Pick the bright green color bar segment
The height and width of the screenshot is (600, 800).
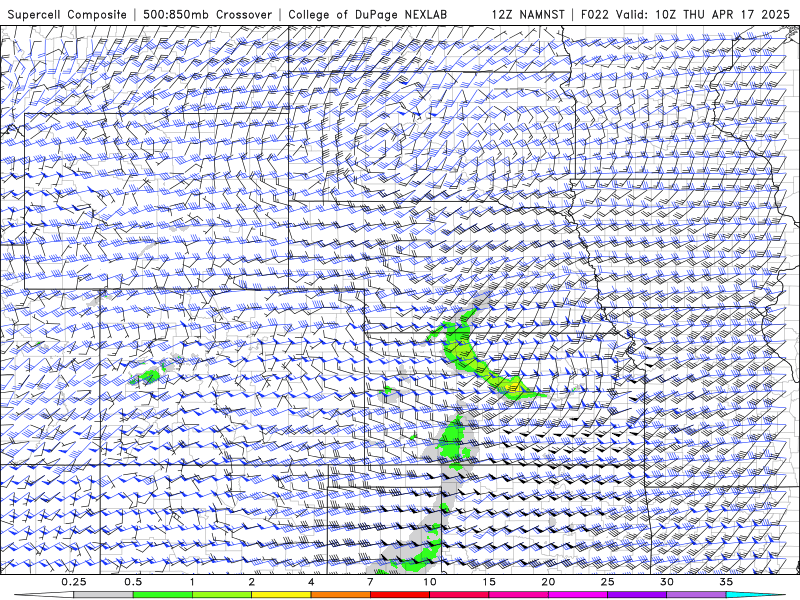(x=163, y=595)
